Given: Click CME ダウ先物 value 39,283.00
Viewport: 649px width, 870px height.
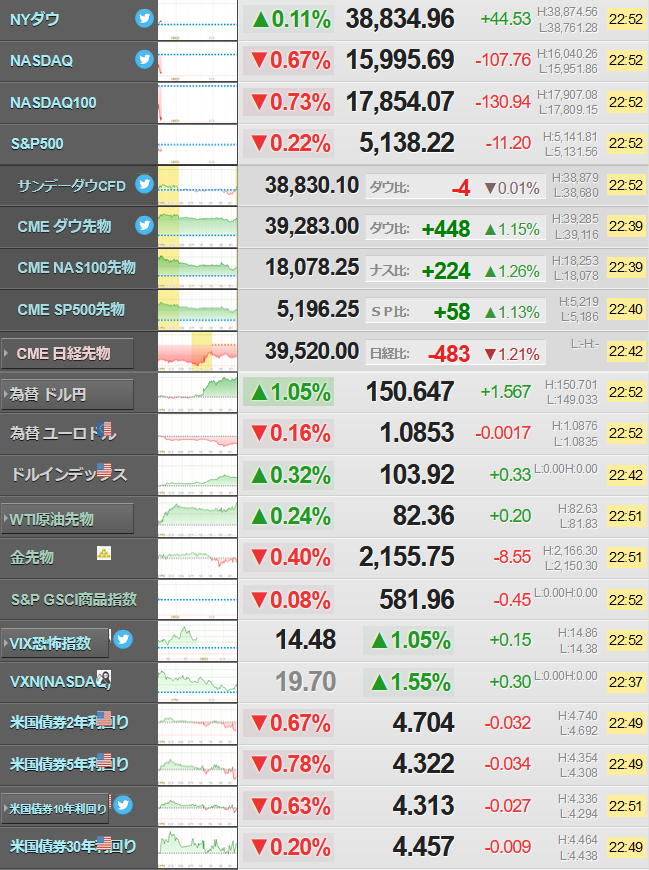Looking at the screenshot, I should pos(312,226).
